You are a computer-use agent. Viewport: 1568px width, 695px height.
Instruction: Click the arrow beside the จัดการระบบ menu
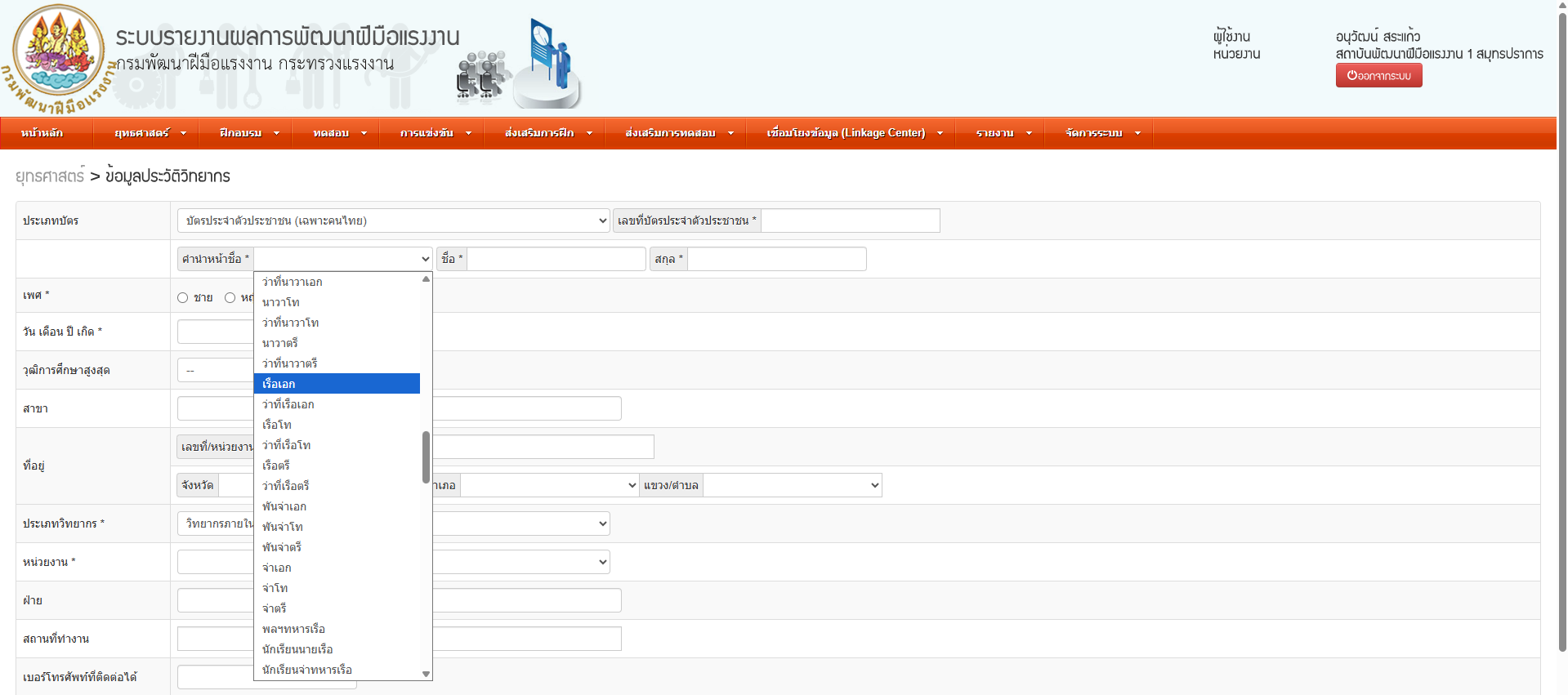click(1137, 133)
